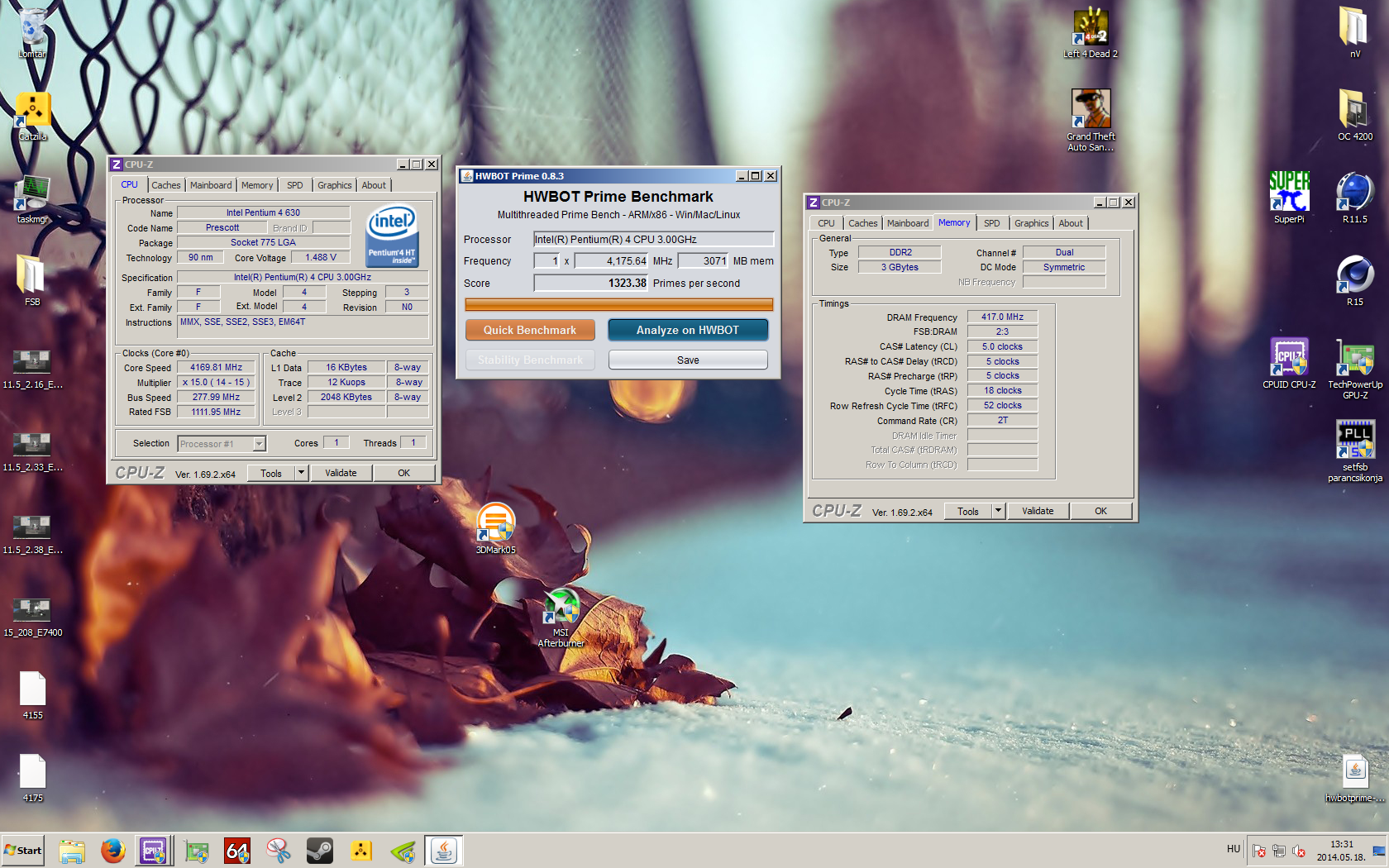Open the 11.5_2.38_E screenshot file
This screenshot has height=868, width=1389.
[32, 533]
